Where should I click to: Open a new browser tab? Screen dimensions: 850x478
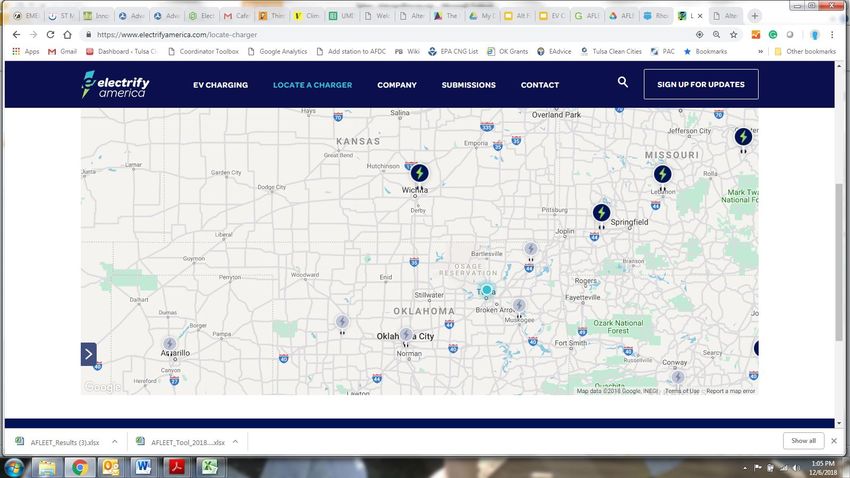pyautogui.click(x=754, y=16)
